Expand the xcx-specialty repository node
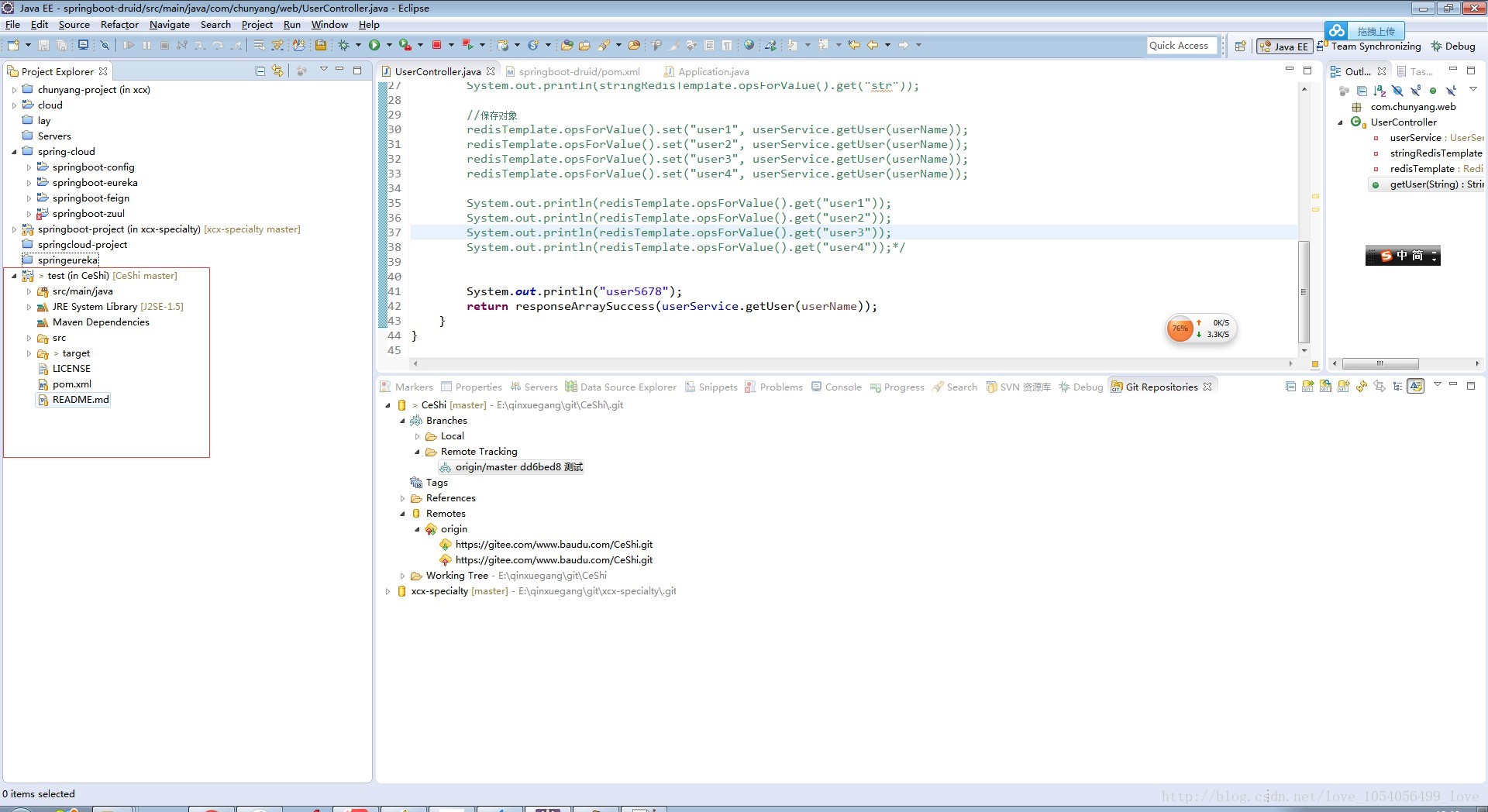The width and height of the screenshot is (1488, 812). click(x=387, y=591)
